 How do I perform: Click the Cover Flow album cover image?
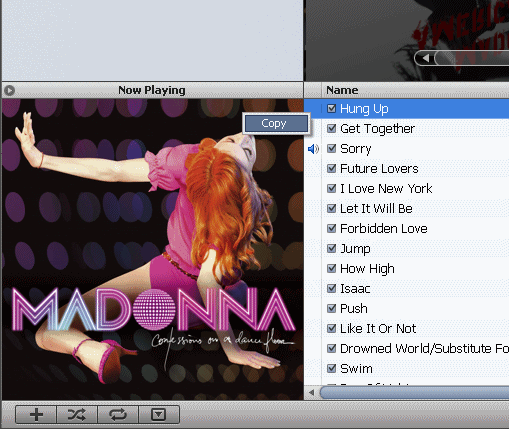coord(407,40)
